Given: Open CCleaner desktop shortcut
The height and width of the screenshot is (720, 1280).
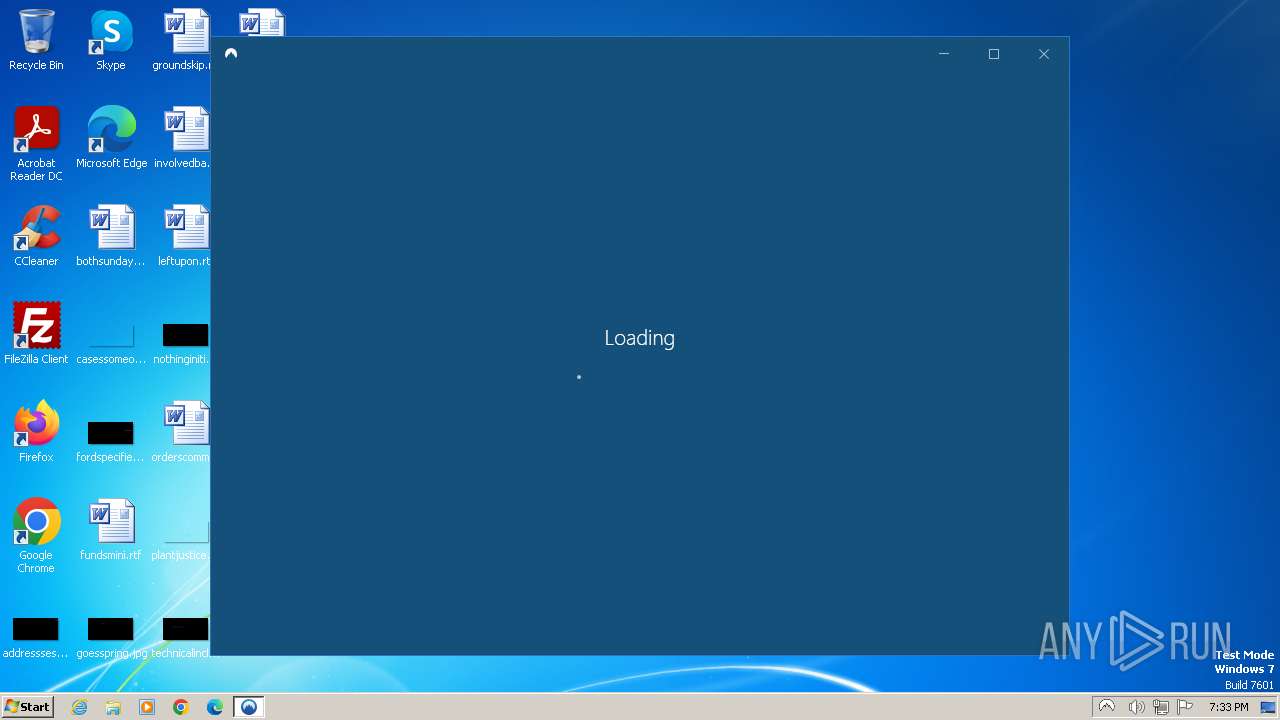Looking at the screenshot, I should click(36, 236).
